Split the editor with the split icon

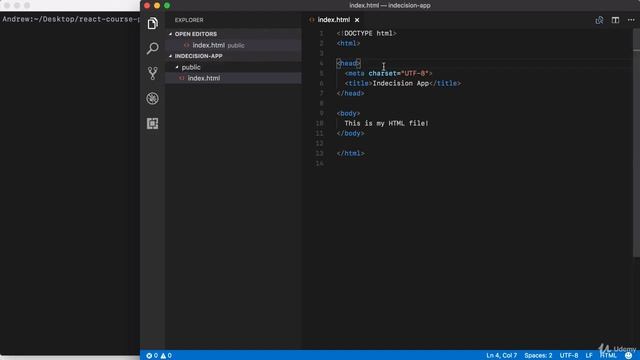(615, 20)
